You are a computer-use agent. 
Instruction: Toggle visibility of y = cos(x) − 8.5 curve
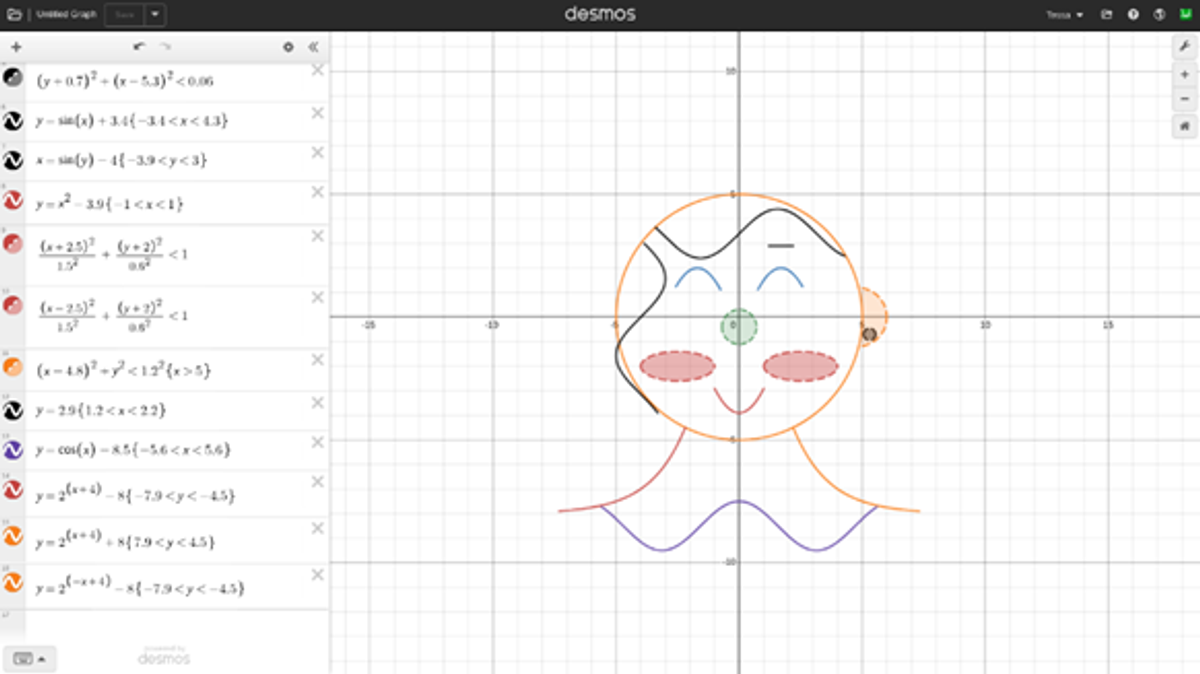(13, 451)
